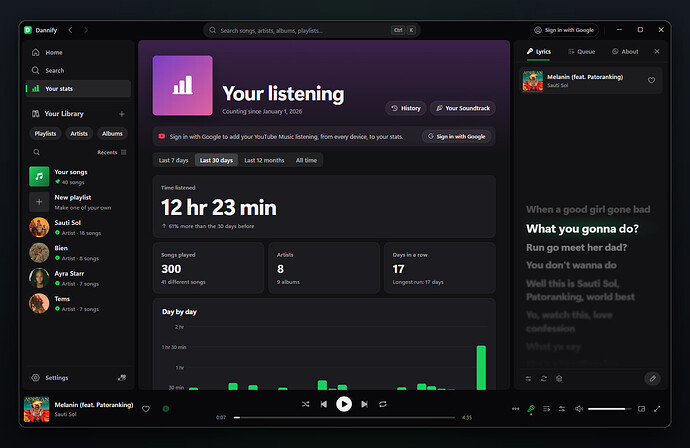Click green status icon beside heart

pos(166,409)
